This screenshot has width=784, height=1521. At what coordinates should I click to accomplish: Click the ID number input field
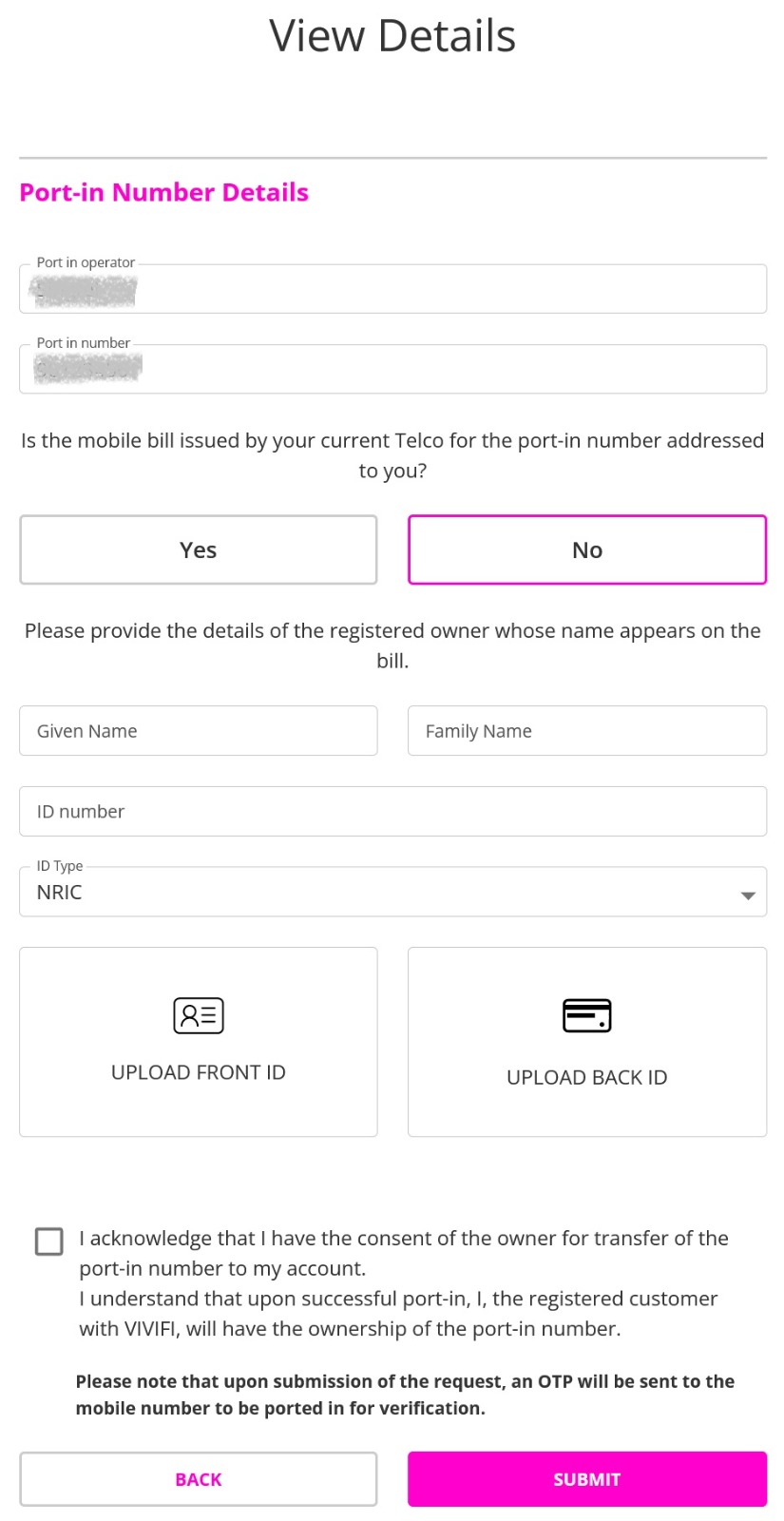coord(392,811)
